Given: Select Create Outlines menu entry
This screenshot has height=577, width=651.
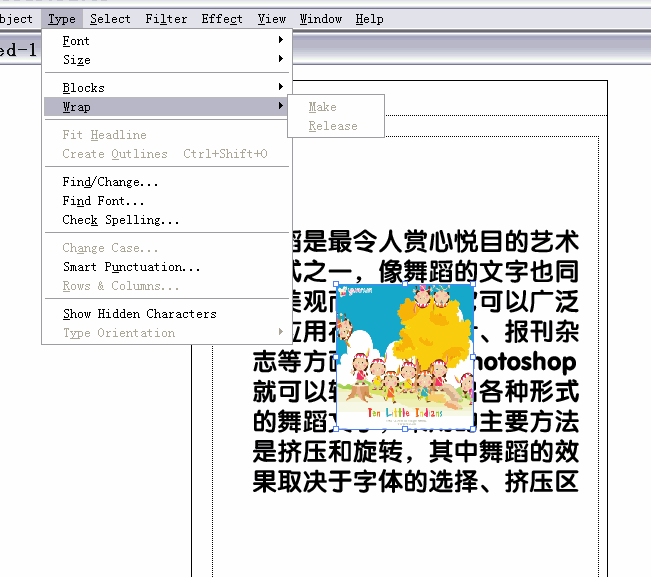Looking at the screenshot, I should click(166, 154).
